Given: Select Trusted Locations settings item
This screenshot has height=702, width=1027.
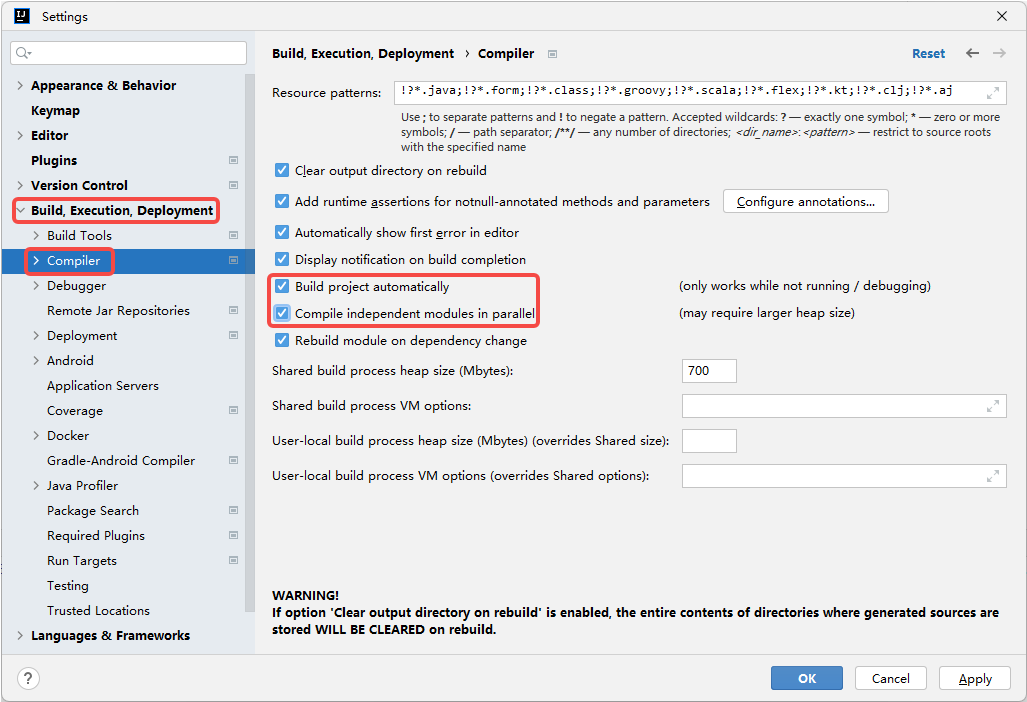Looking at the screenshot, I should tap(98, 610).
